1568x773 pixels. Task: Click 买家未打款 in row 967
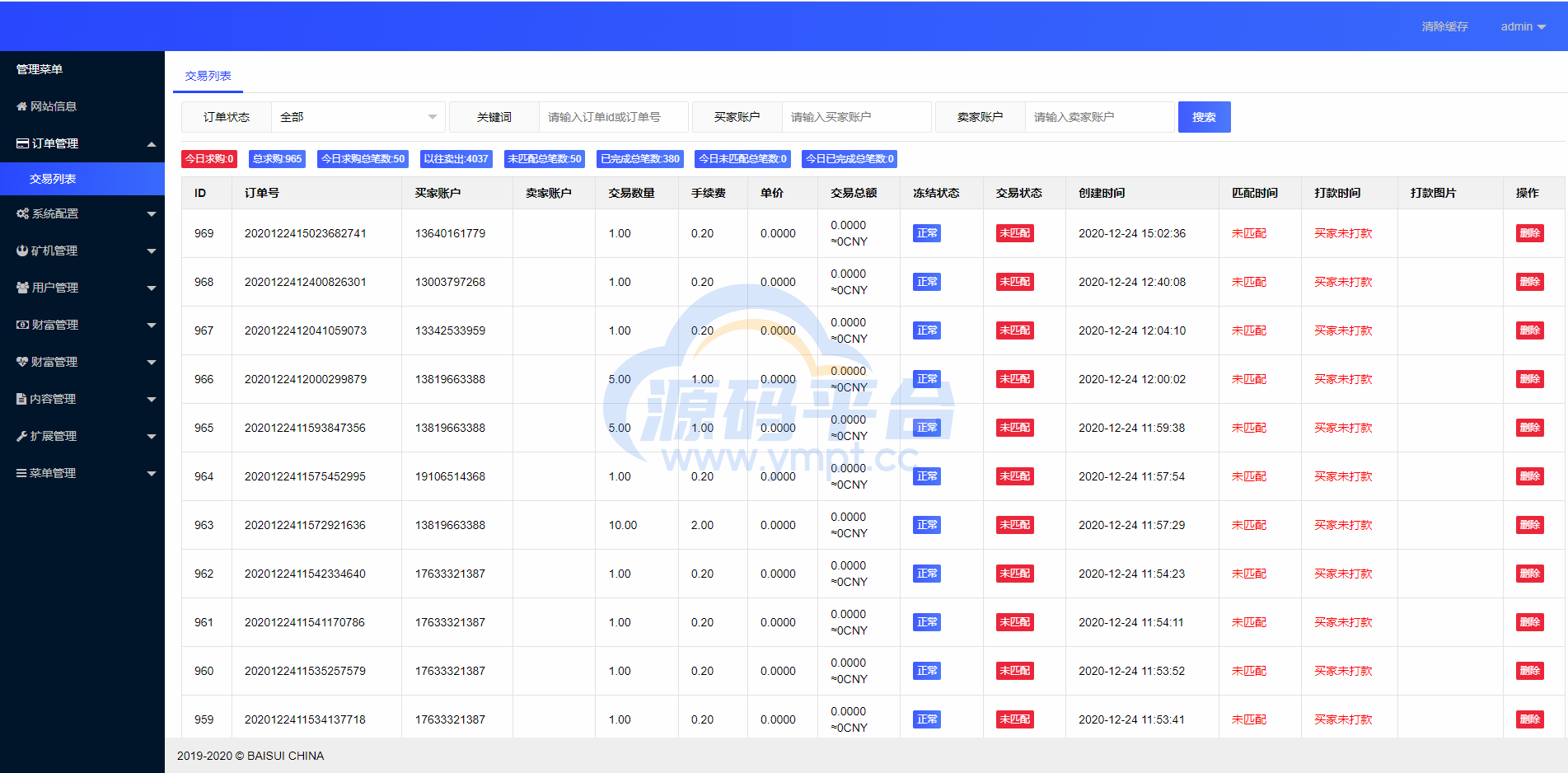point(1343,330)
